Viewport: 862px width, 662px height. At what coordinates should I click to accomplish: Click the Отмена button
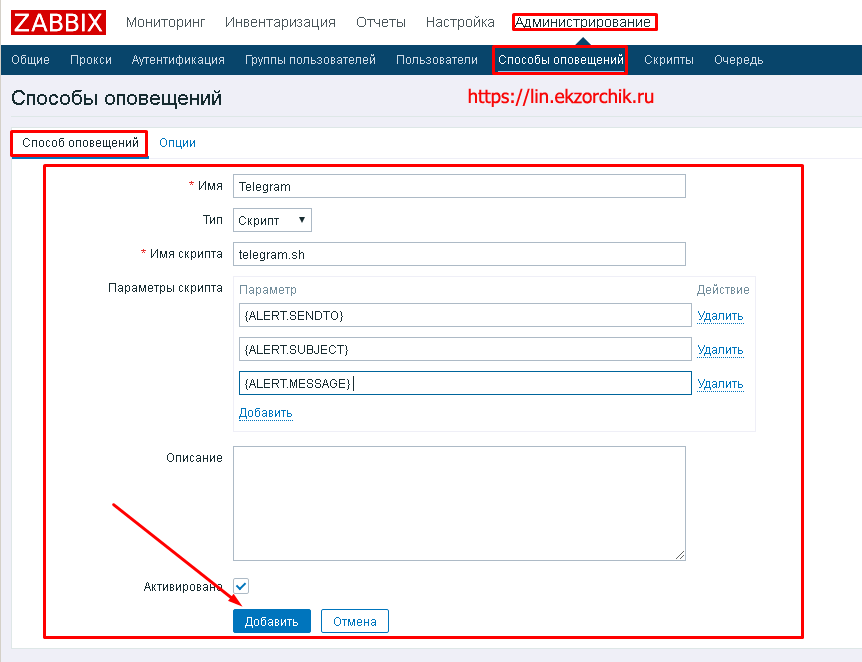355,621
